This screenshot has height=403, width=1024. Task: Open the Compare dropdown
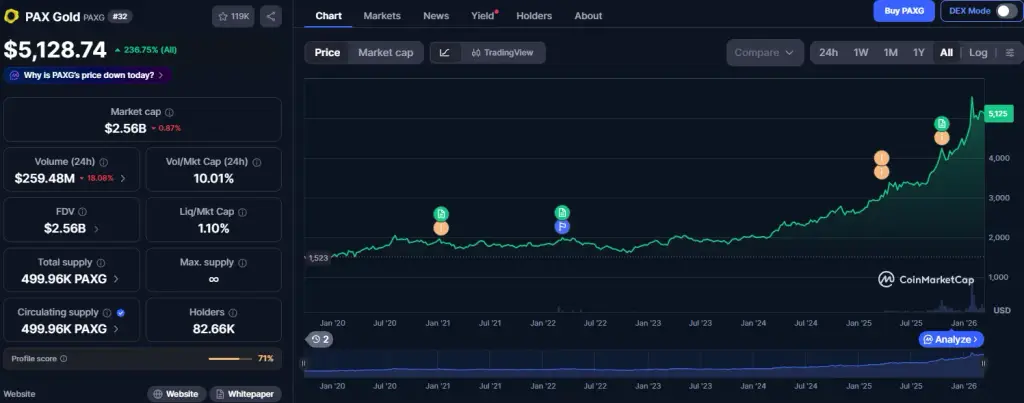(x=765, y=53)
